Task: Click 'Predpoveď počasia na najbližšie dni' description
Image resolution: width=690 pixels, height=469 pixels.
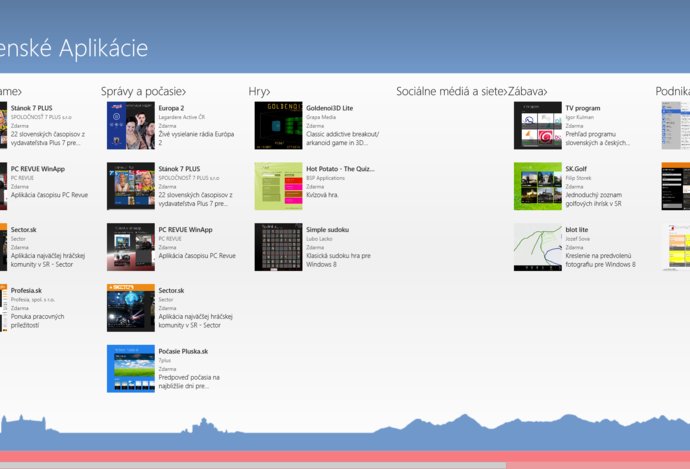Action: 189,381
